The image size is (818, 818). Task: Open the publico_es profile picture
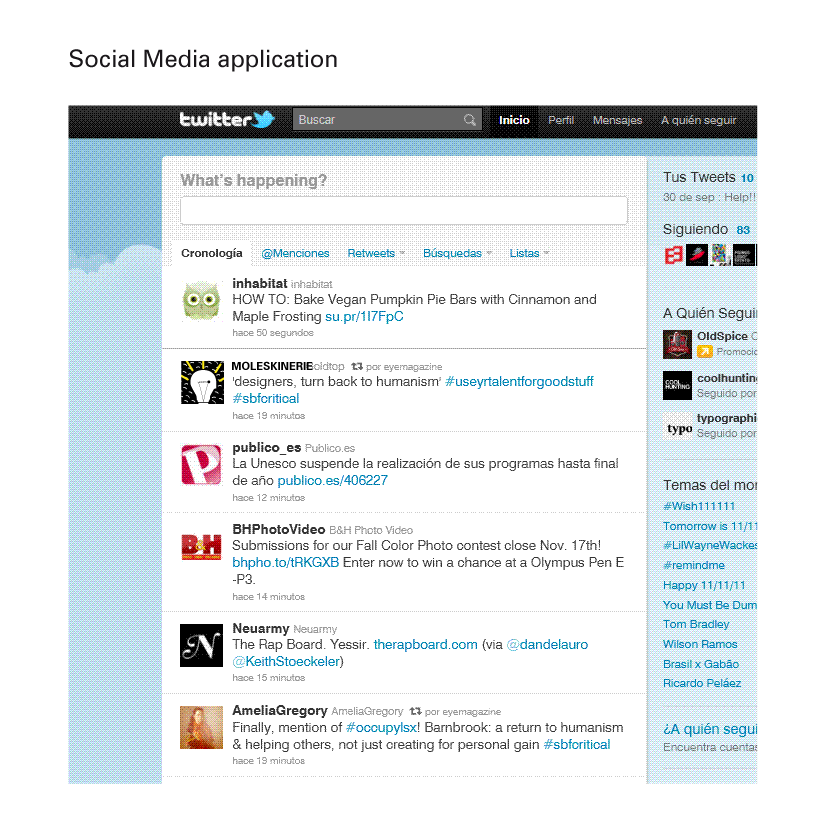tap(201, 464)
